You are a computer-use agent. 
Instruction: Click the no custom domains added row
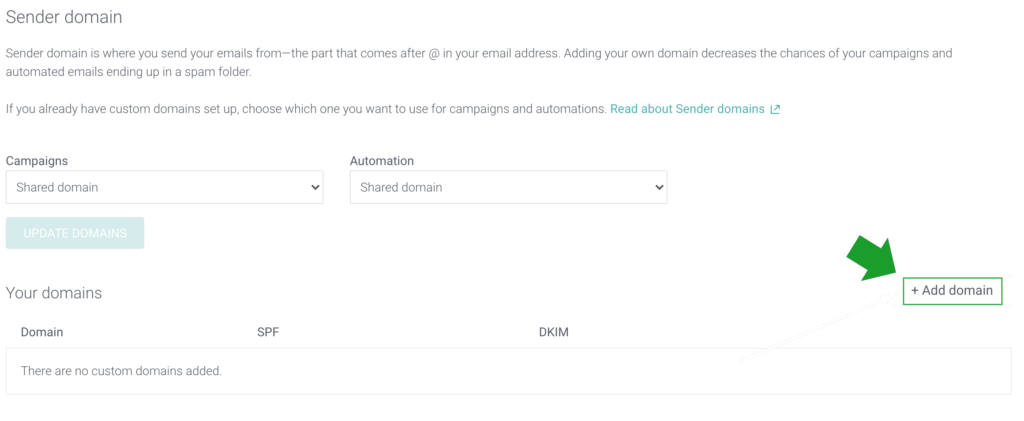[509, 371]
